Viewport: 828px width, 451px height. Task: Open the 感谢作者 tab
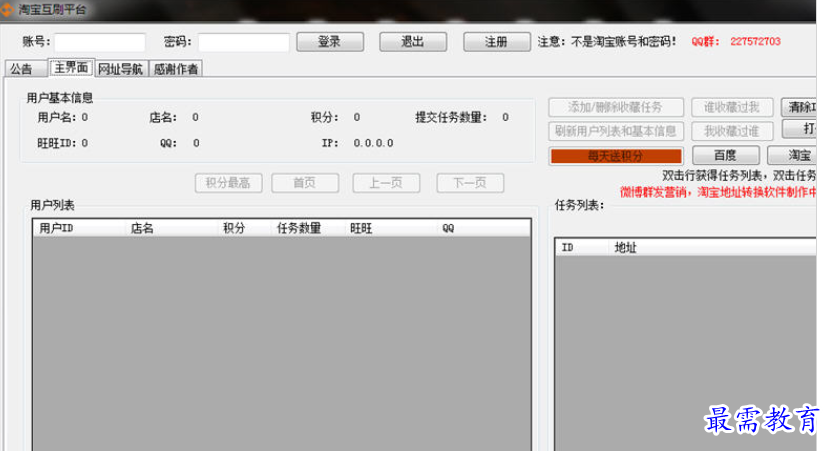point(176,69)
